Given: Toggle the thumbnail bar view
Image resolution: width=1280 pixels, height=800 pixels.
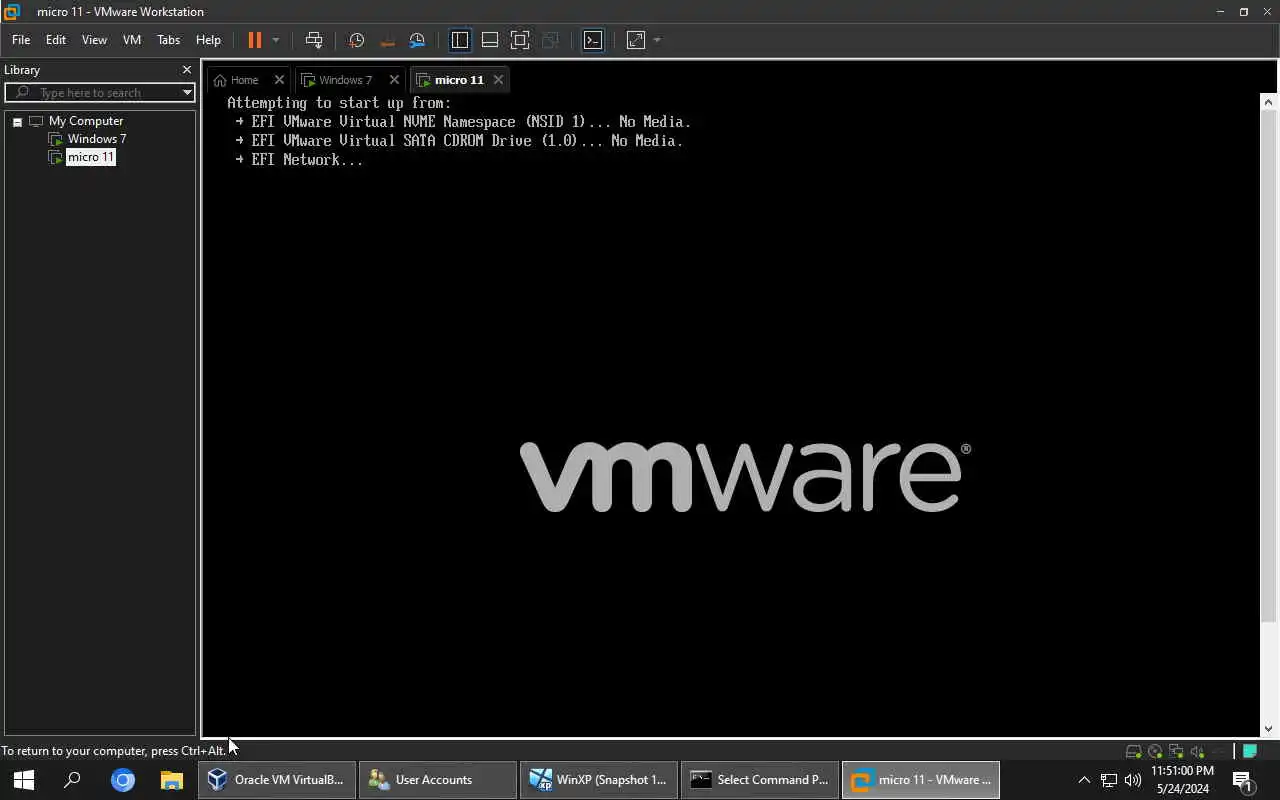Looking at the screenshot, I should click(490, 40).
